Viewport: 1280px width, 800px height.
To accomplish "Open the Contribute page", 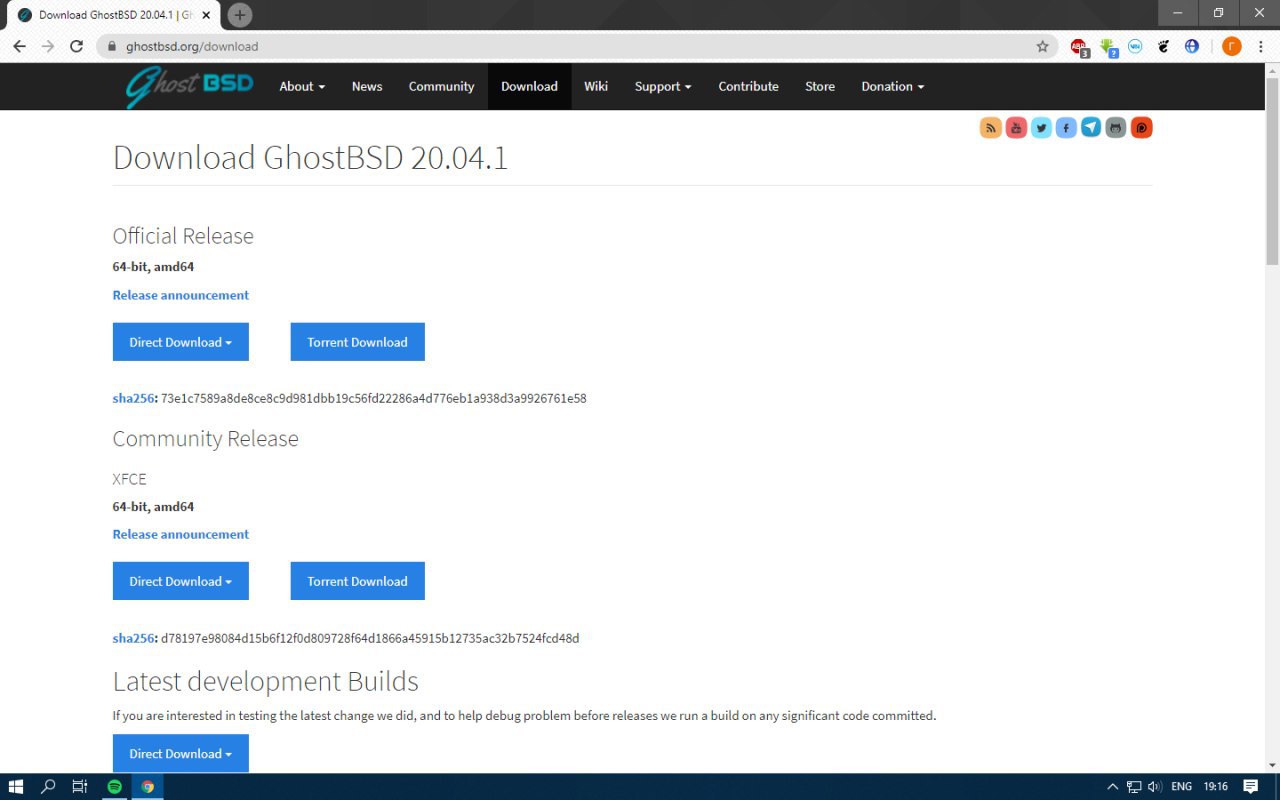I will [x=748, y=87].
